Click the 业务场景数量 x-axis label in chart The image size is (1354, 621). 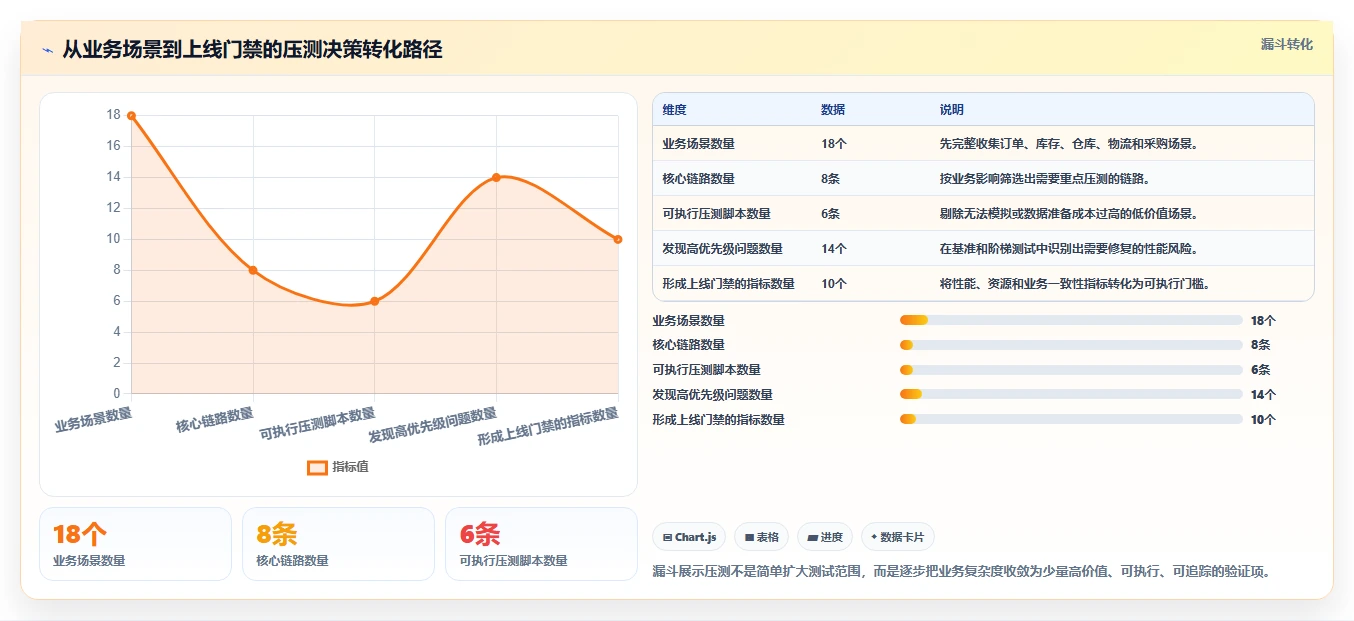[93, 418]
